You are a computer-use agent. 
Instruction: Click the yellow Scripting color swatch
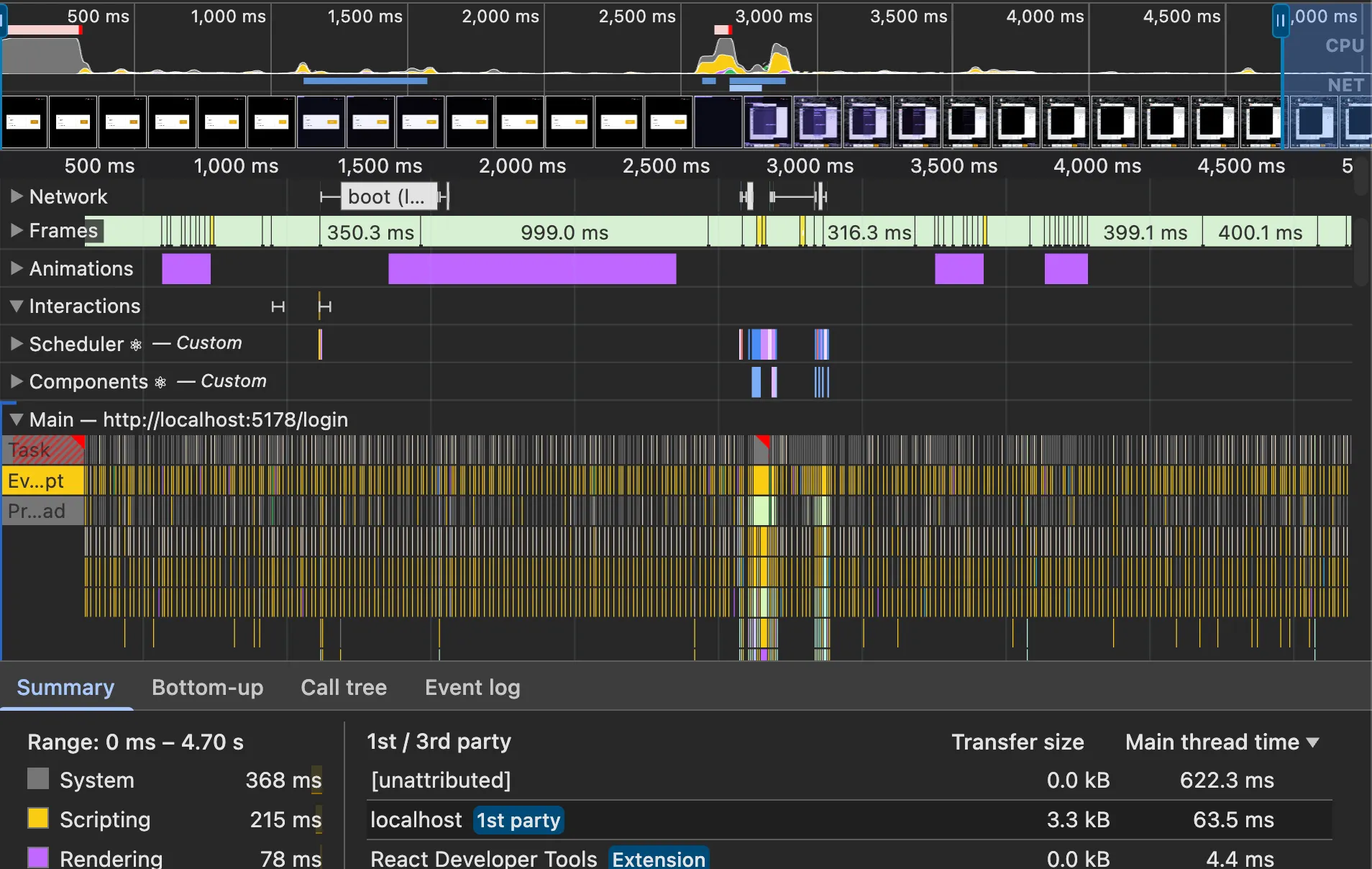(x=38, y=819)
